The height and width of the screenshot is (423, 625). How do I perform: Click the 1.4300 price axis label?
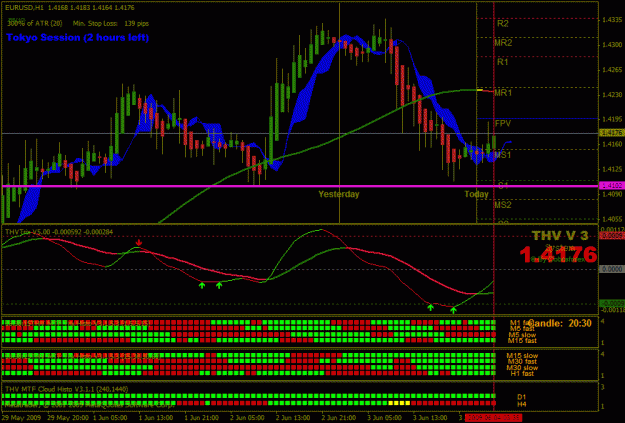tap(612, 45)
